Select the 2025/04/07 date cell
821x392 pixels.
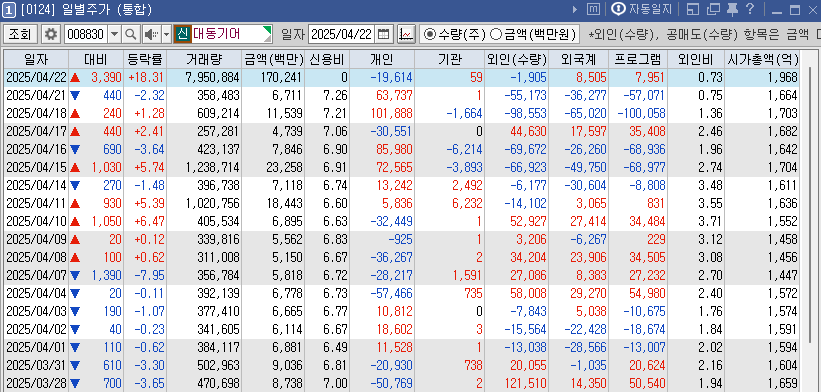point(36,275)
